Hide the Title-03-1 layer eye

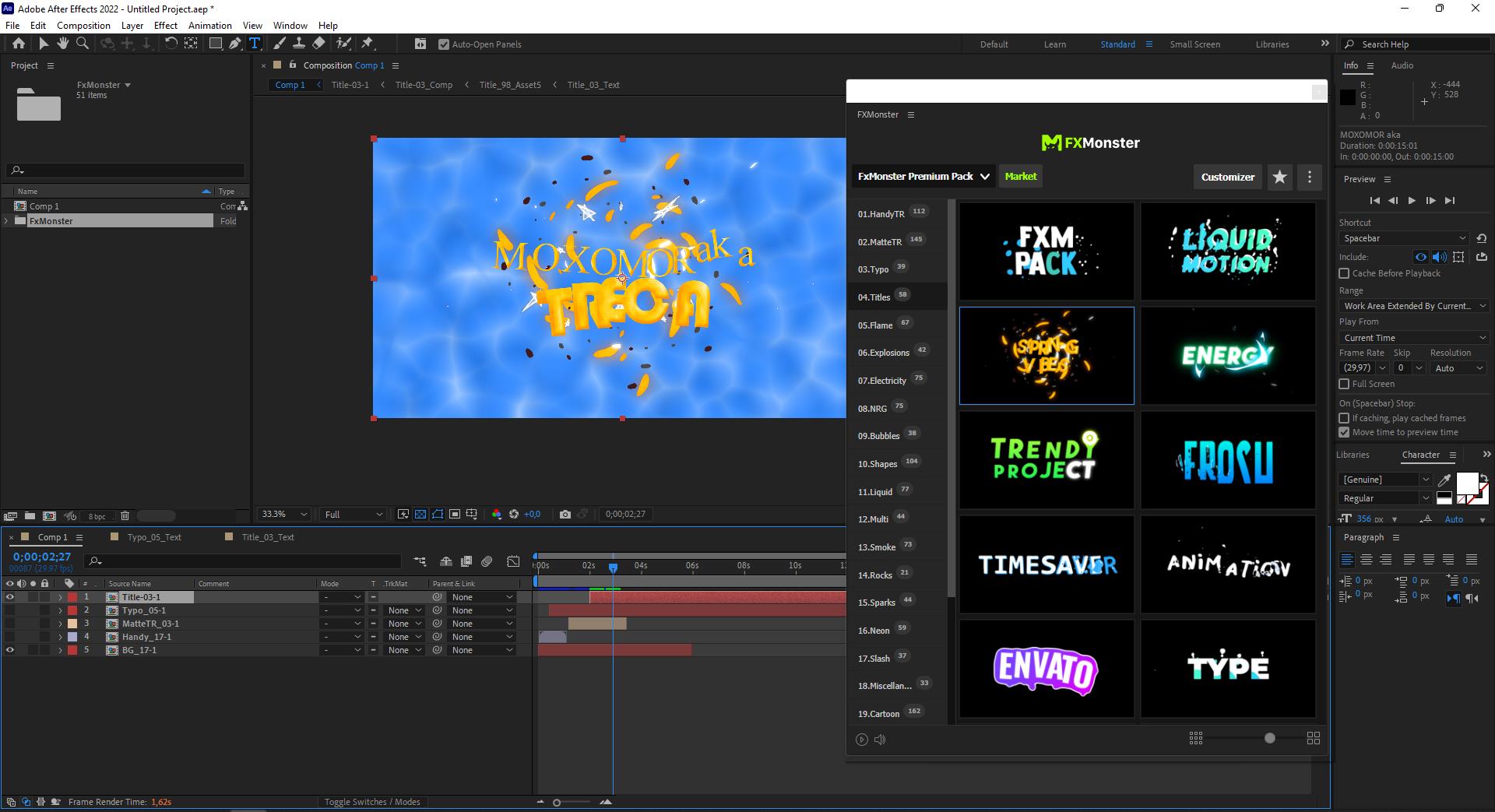coord(10,597)
